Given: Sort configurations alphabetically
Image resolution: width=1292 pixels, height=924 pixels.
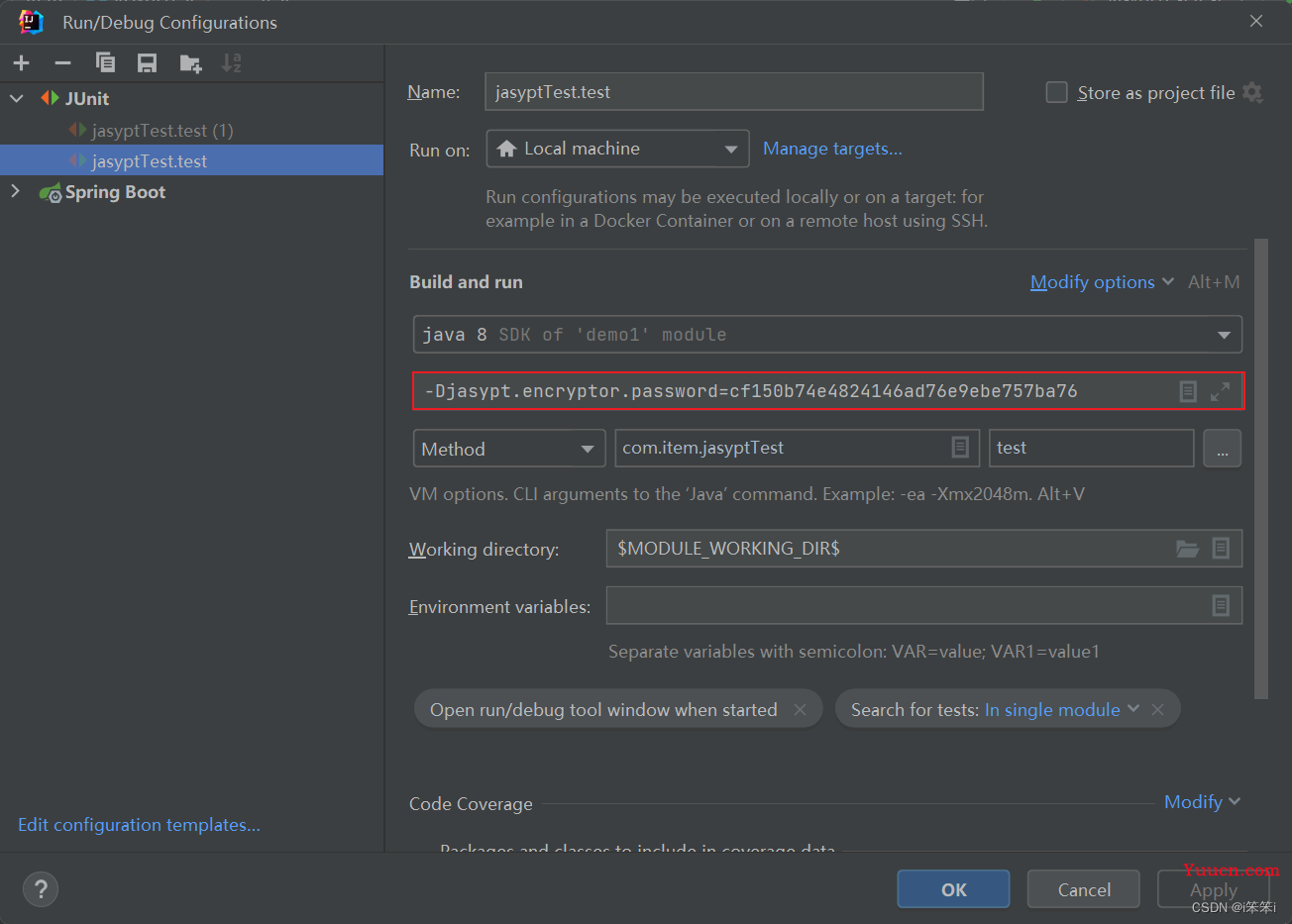Looking at the screenshot, I should point(231,63).
